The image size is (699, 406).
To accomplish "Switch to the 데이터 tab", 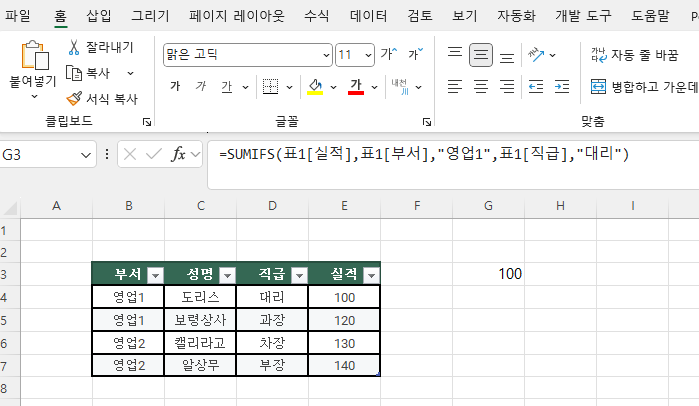I will [368, 16].
